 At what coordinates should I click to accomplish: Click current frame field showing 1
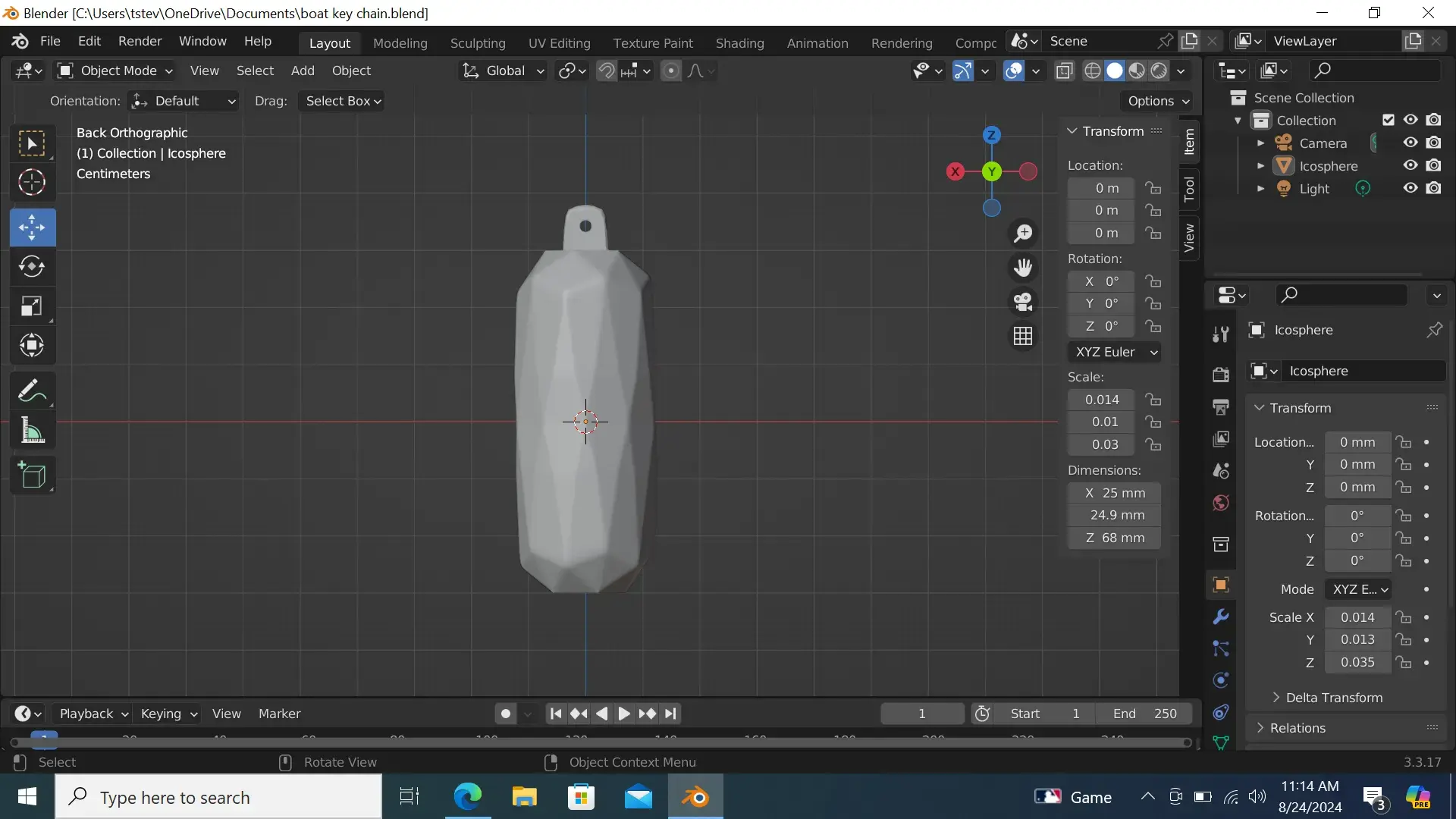921,714
